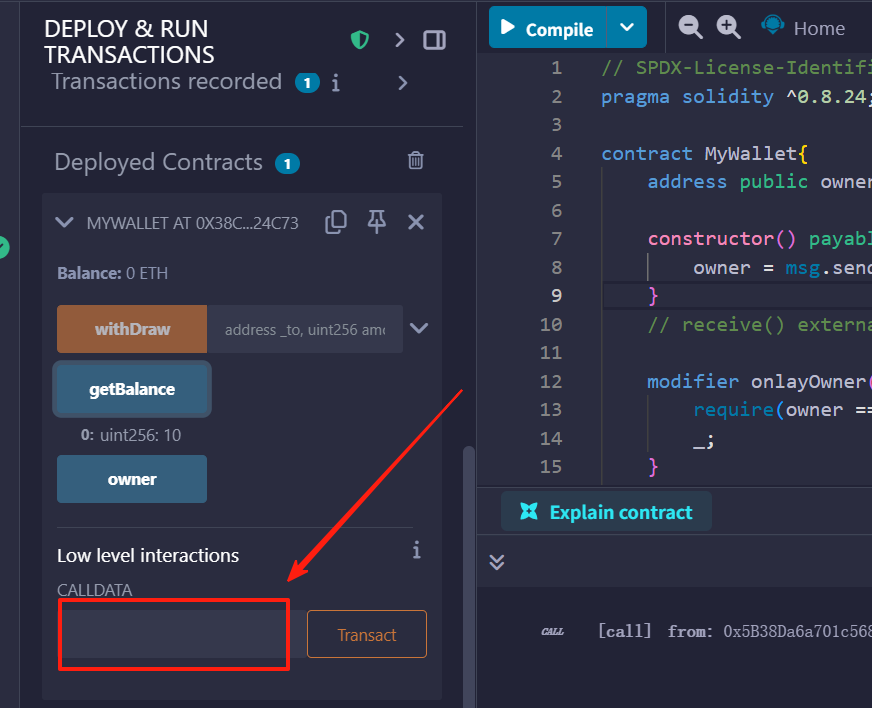The width and height of the screenshot is (872, 708).
Task: Click the Compile play button
Action: (547, 28)
